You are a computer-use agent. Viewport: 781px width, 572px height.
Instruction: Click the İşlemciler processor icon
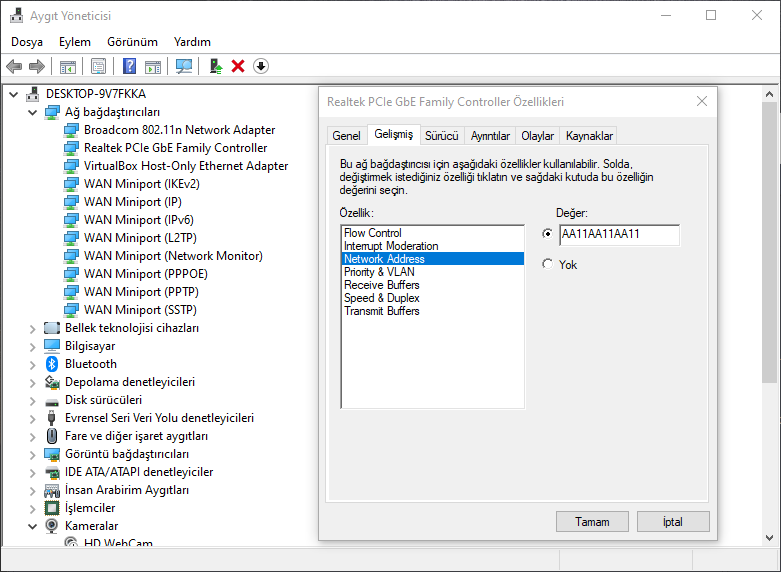(x=52, y=508)
